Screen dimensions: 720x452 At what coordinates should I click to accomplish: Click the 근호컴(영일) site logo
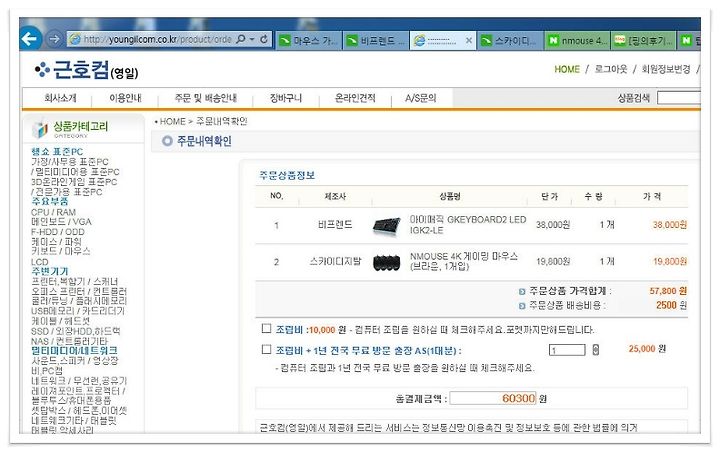[x=86, y=70]
